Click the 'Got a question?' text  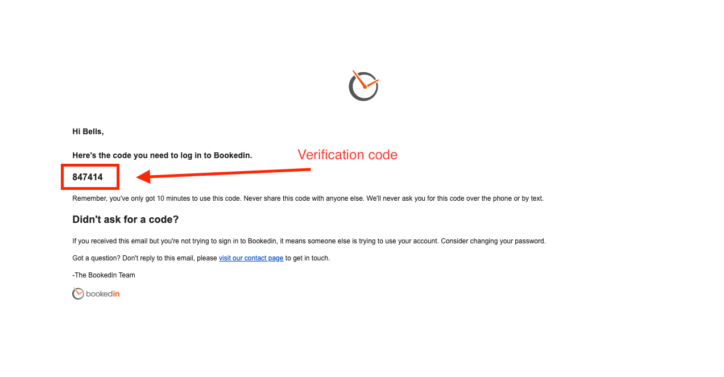tap(96, 258)
